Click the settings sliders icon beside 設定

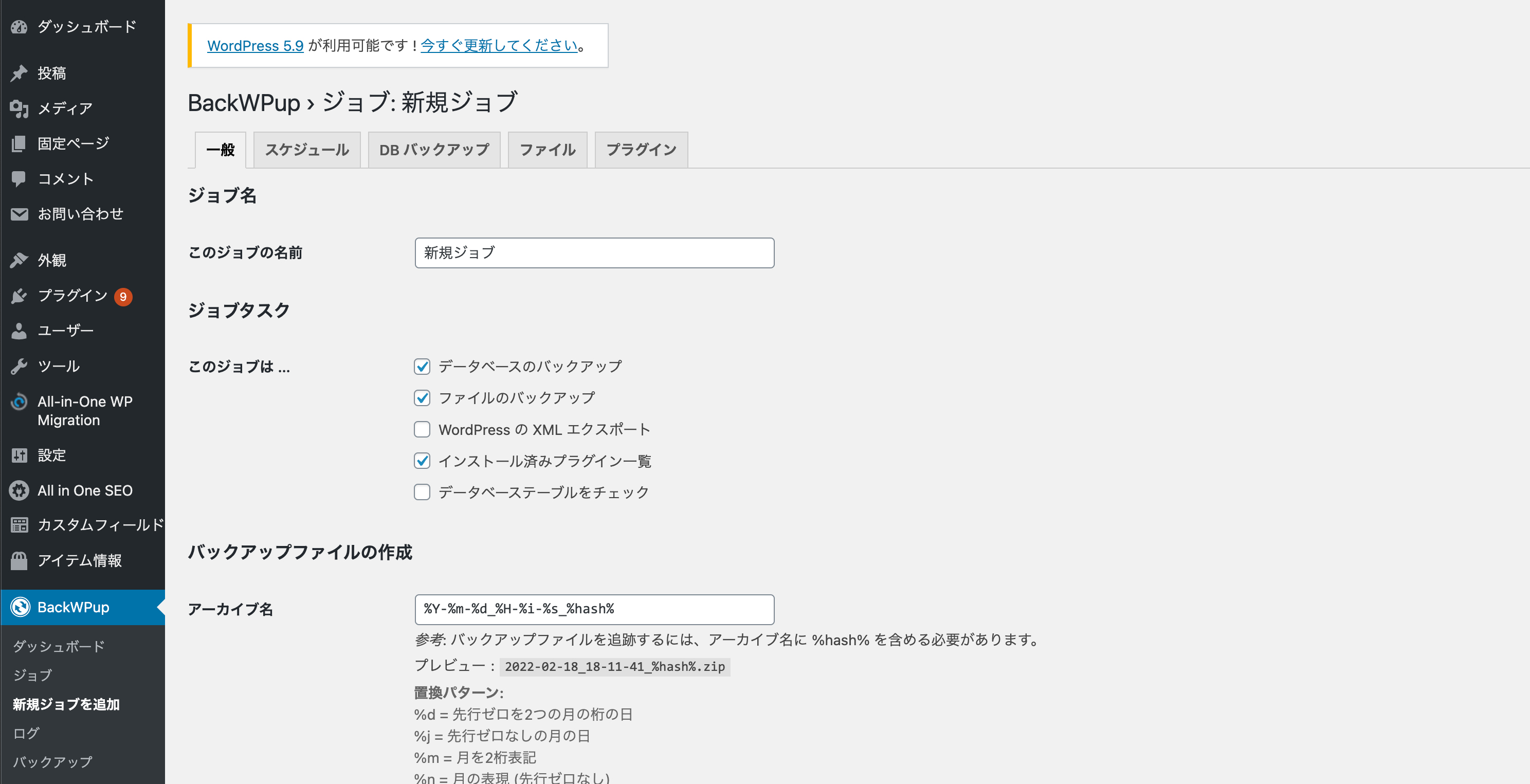(x=19, y=455)
